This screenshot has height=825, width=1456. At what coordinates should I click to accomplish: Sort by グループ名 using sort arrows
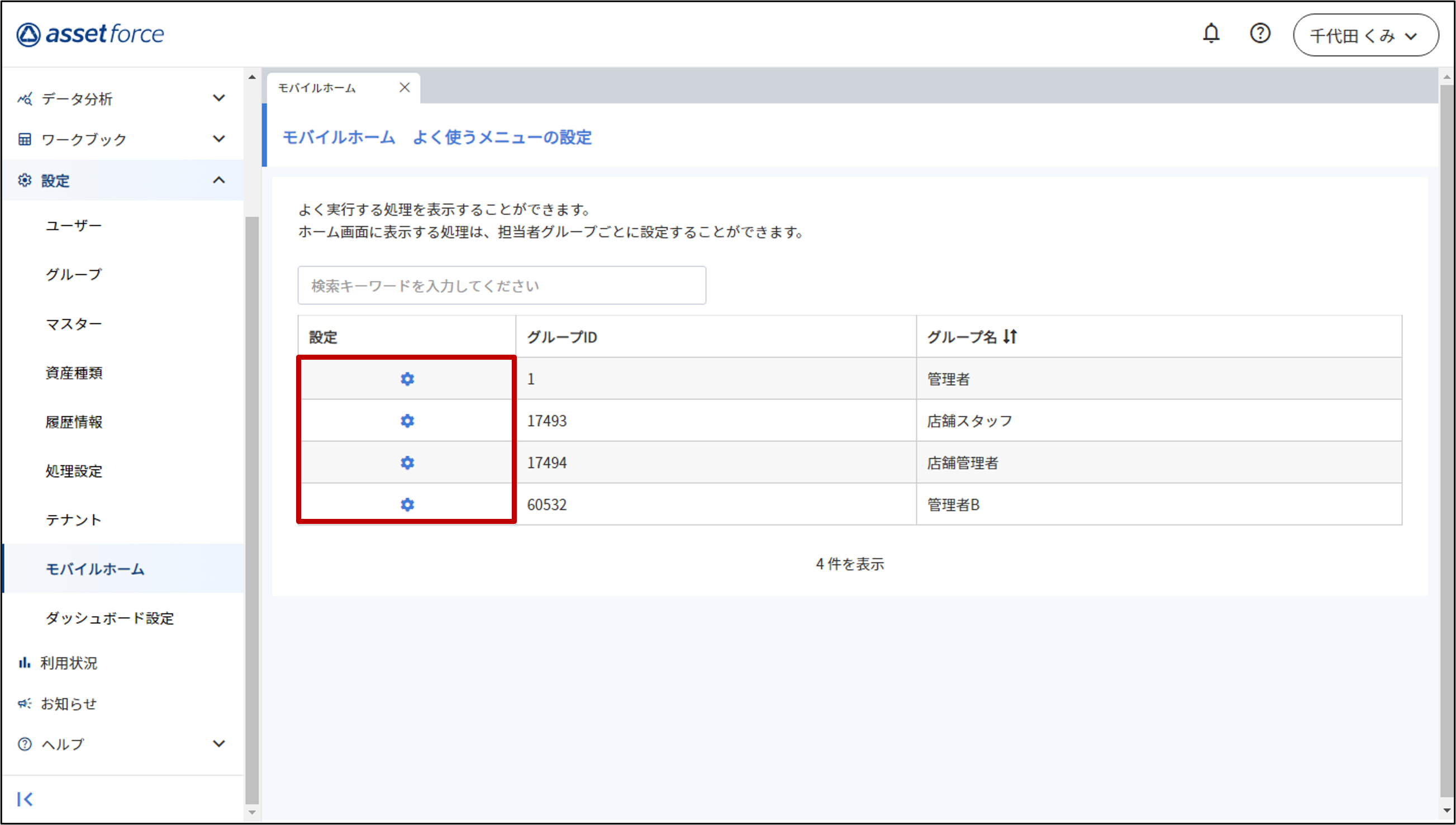[x=1010, y=337]
